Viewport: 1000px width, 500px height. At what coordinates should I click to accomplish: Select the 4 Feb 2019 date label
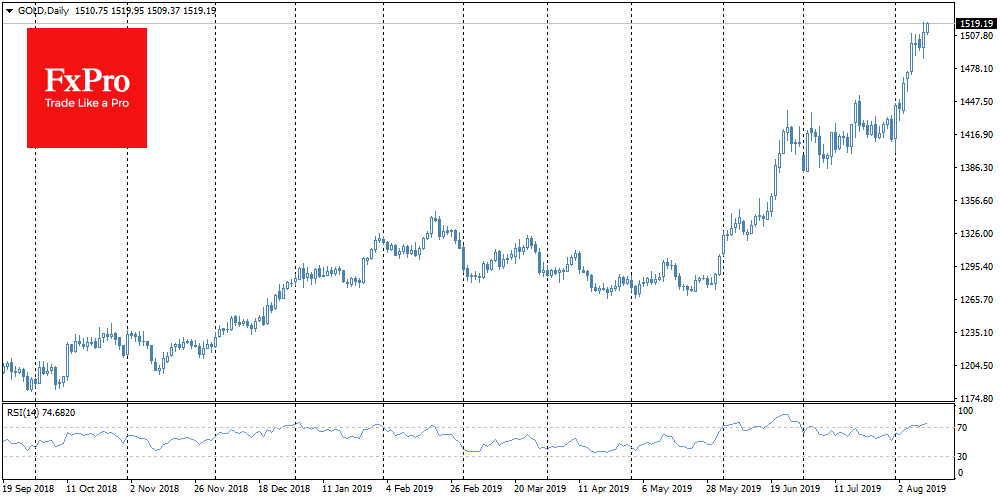(410, 491)
